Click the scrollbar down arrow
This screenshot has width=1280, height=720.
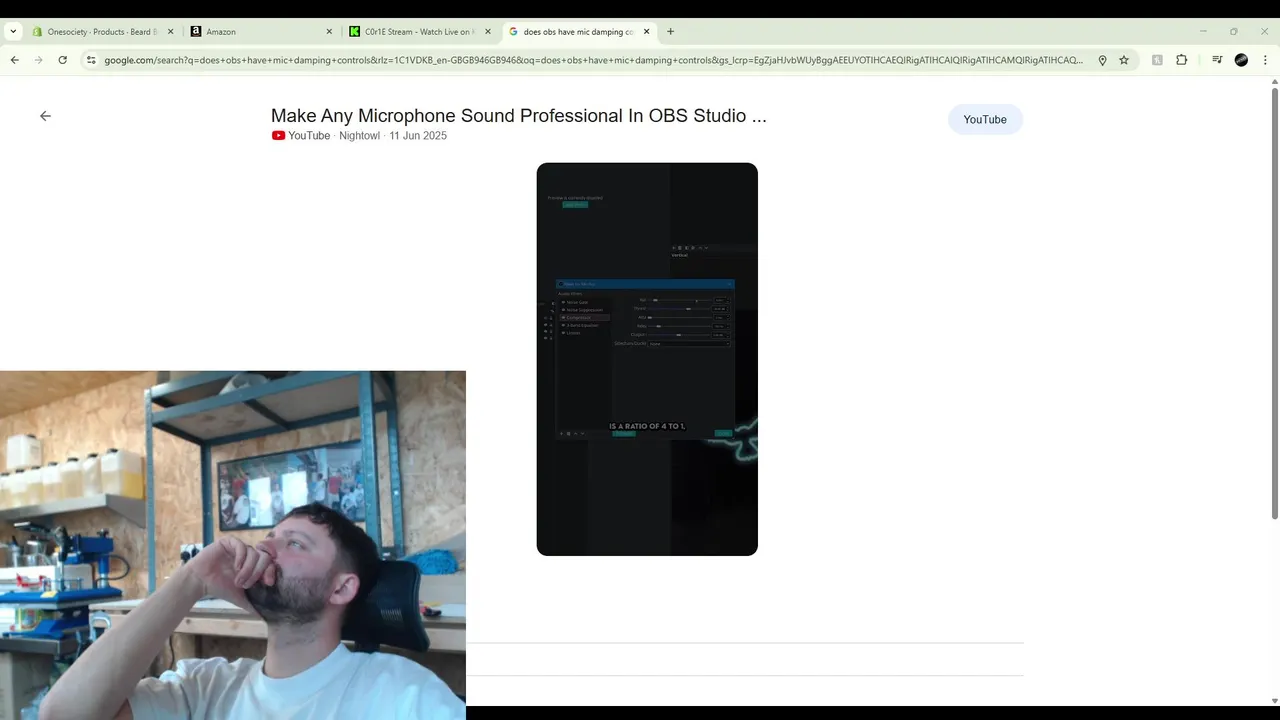(1275, 701)
